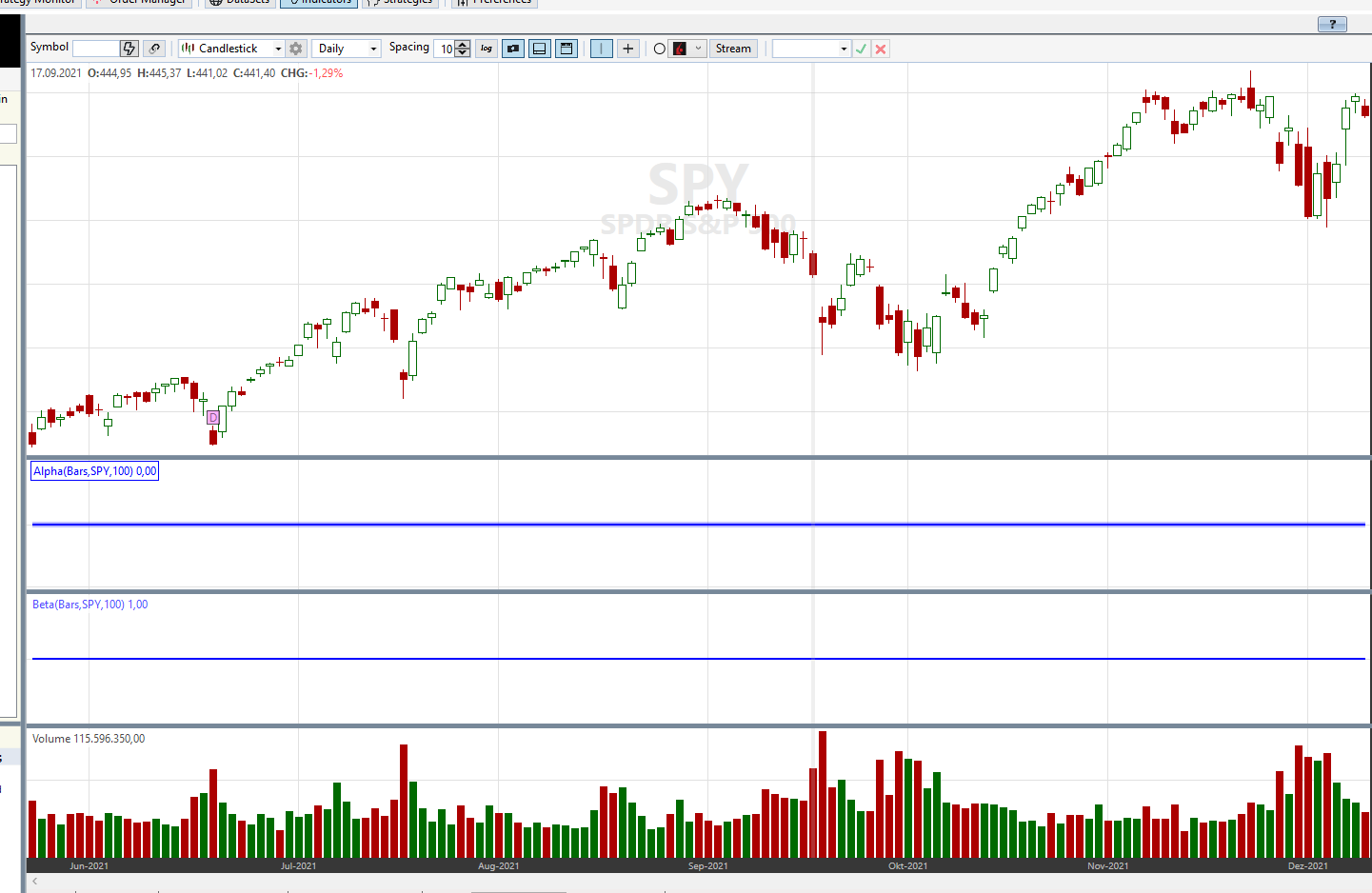Click the Spacing value field showing 10
Screen dimensions: 1372x893
445,49
